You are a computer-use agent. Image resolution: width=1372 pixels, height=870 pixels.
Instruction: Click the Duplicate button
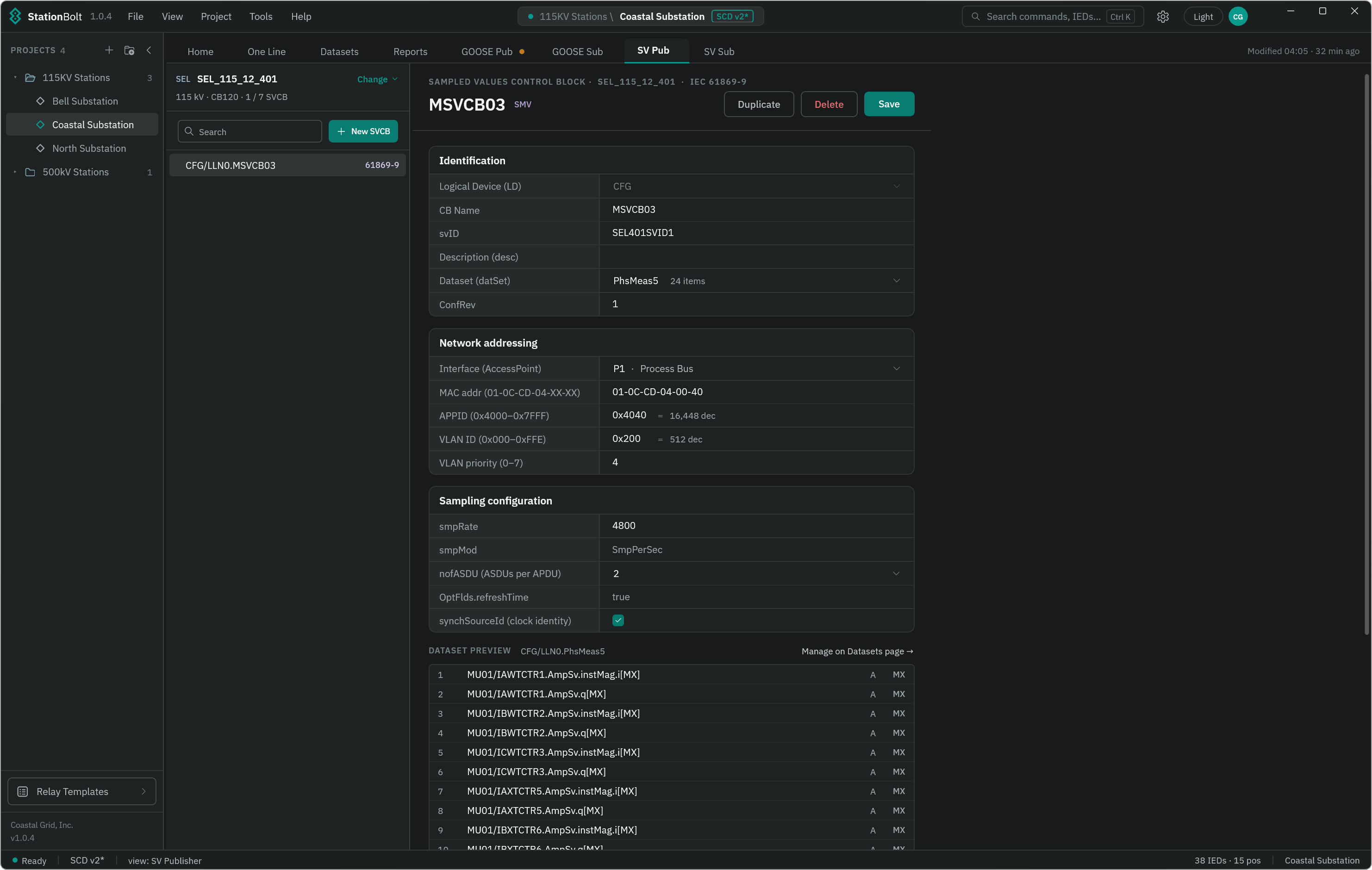coord(759,104)
